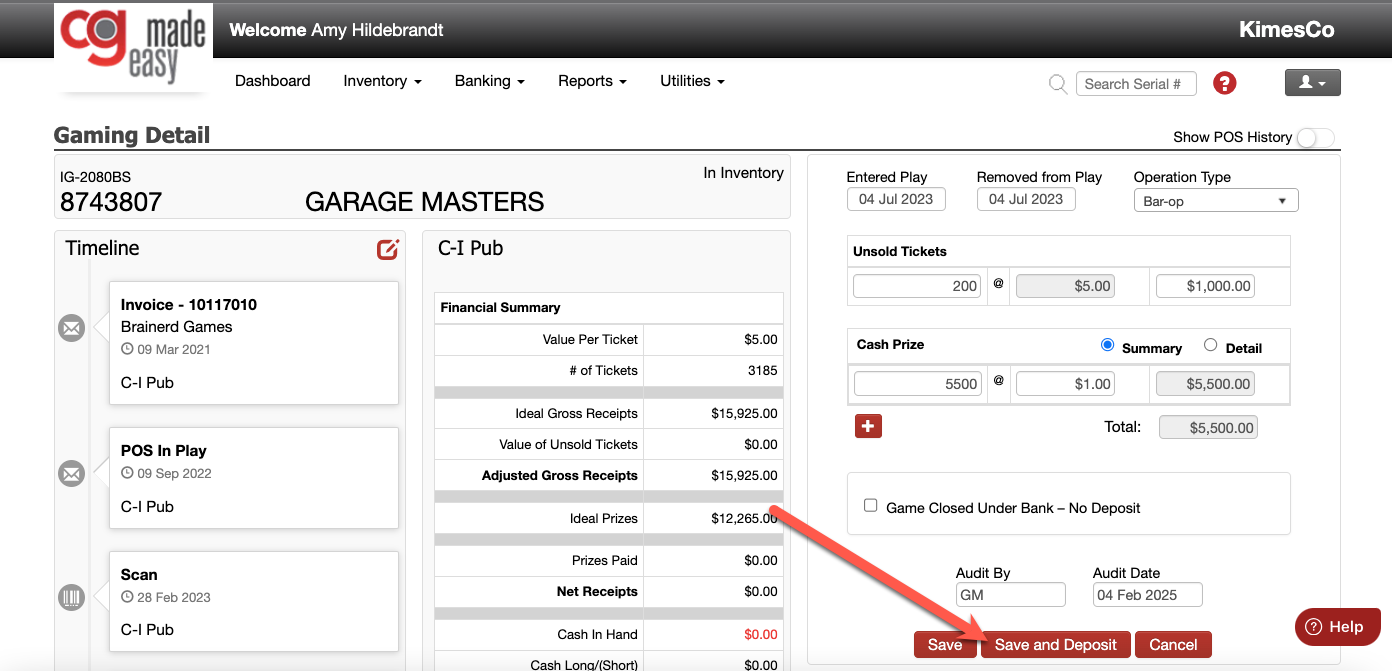Screen dimensions: 1392x671
Task: Click the cash prize $5,500.00 amount field
Action: (x=1205, y=384)
